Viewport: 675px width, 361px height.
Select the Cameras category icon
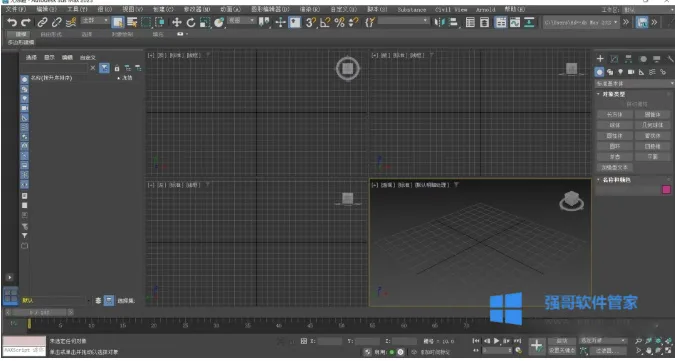tap(631, 72)
